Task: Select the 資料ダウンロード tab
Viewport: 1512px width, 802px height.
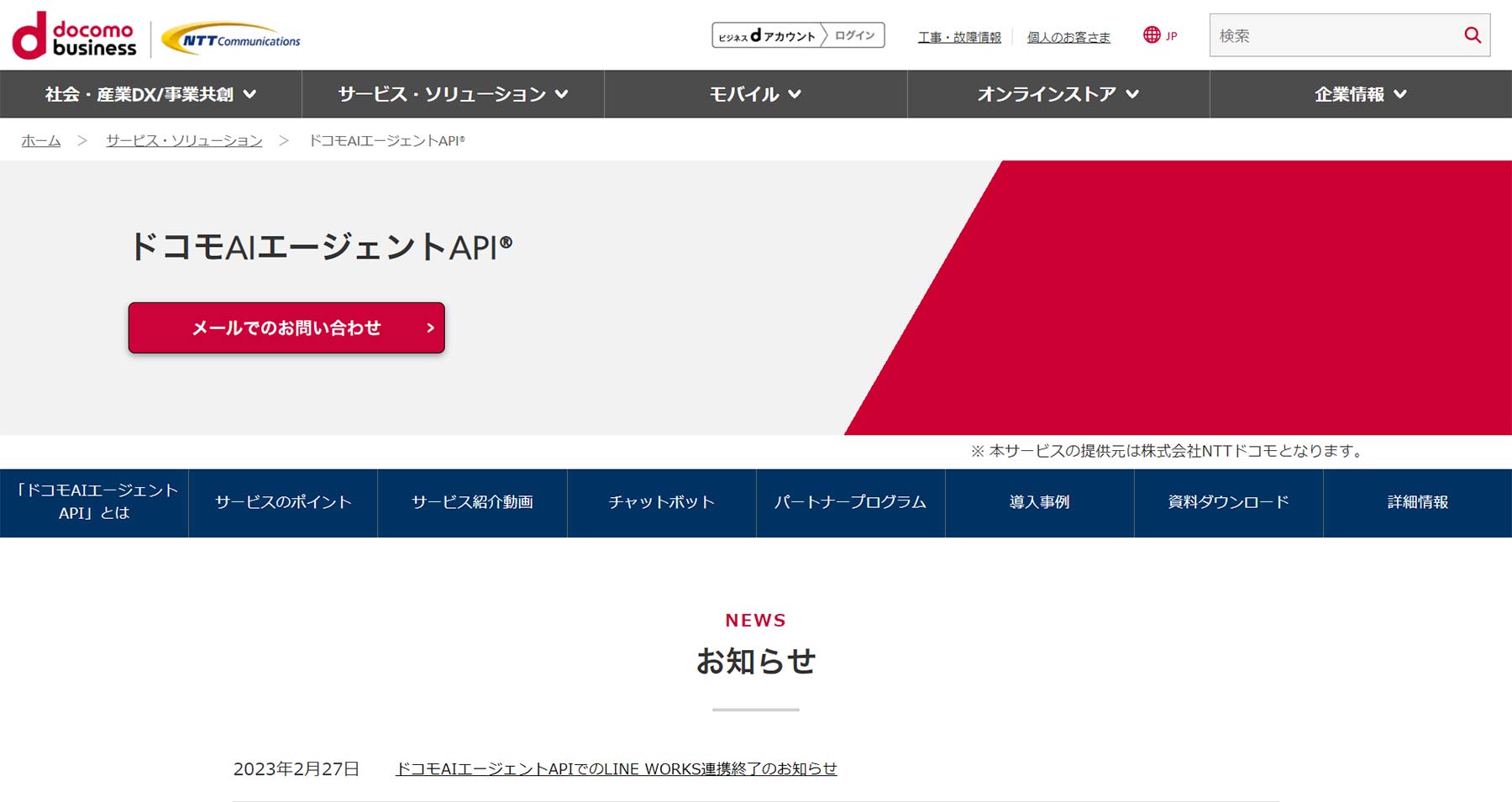Action: 1229,502
